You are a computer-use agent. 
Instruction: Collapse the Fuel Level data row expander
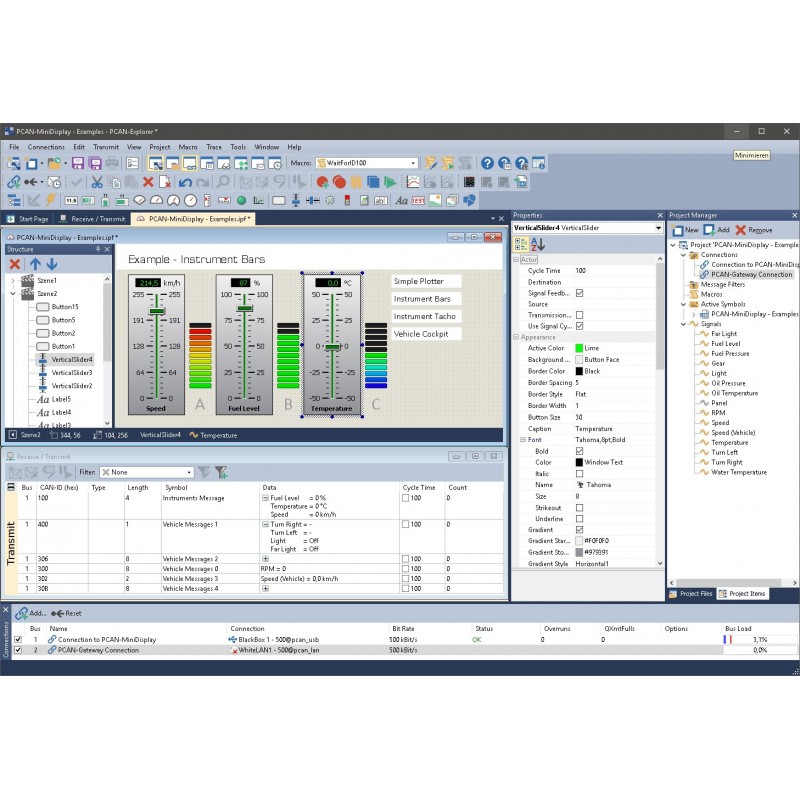pyautogui.click(x=265, y=498)
